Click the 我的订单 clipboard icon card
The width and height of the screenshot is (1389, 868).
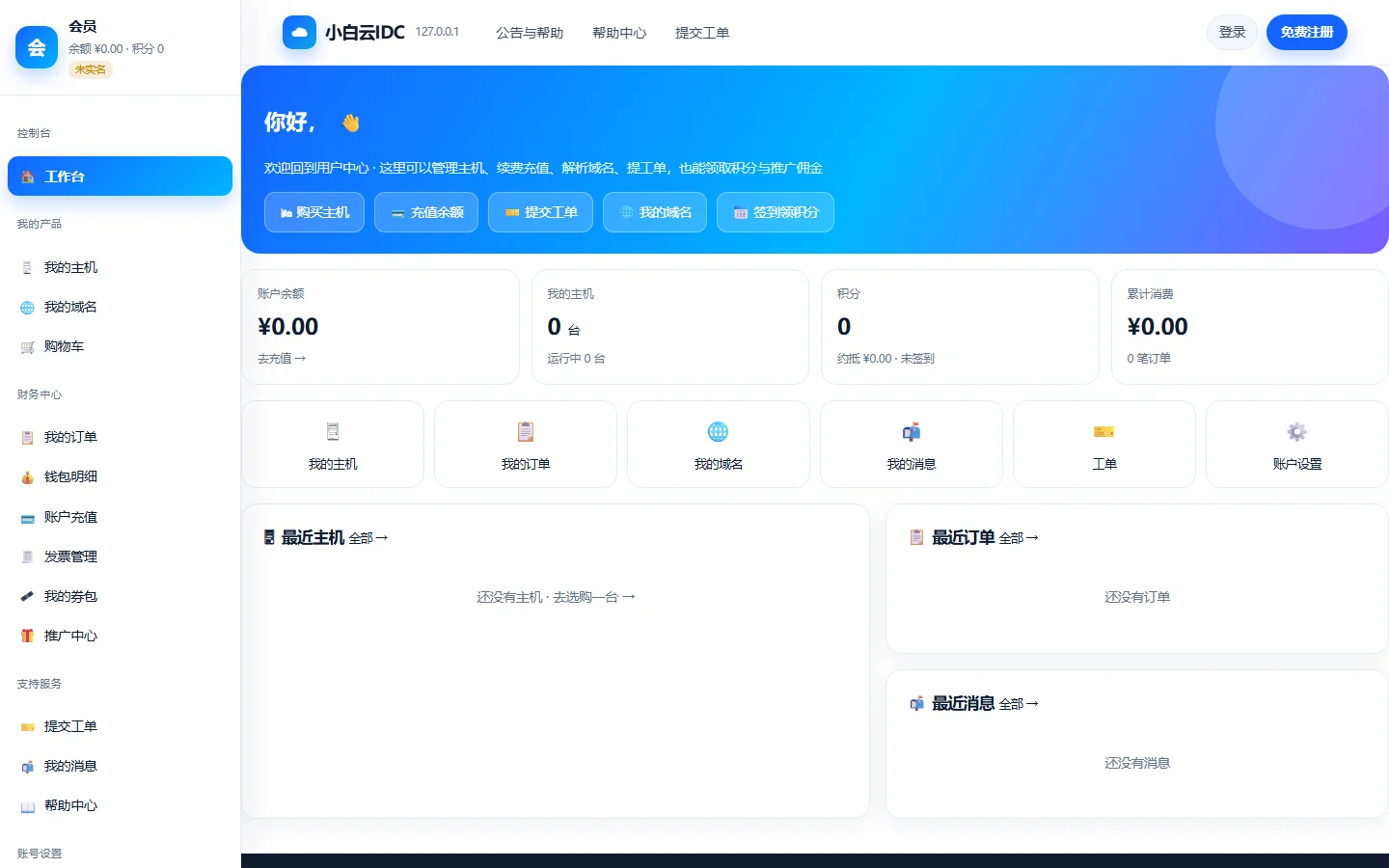coord(526,444)
